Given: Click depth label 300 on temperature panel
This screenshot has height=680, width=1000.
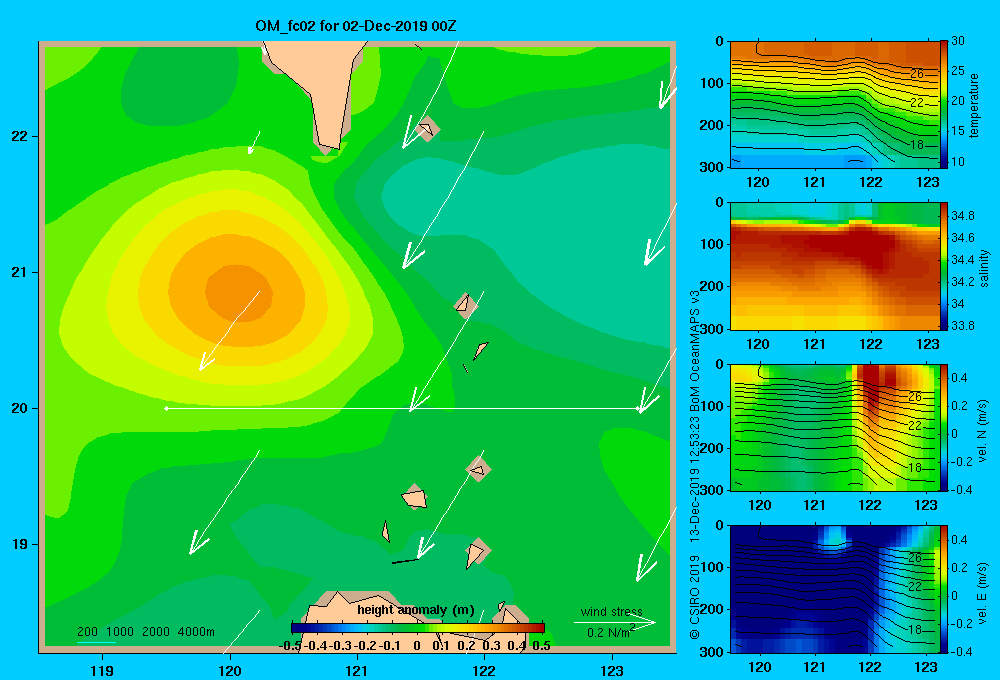Looking at the screenshot, I should click(712, 167).
